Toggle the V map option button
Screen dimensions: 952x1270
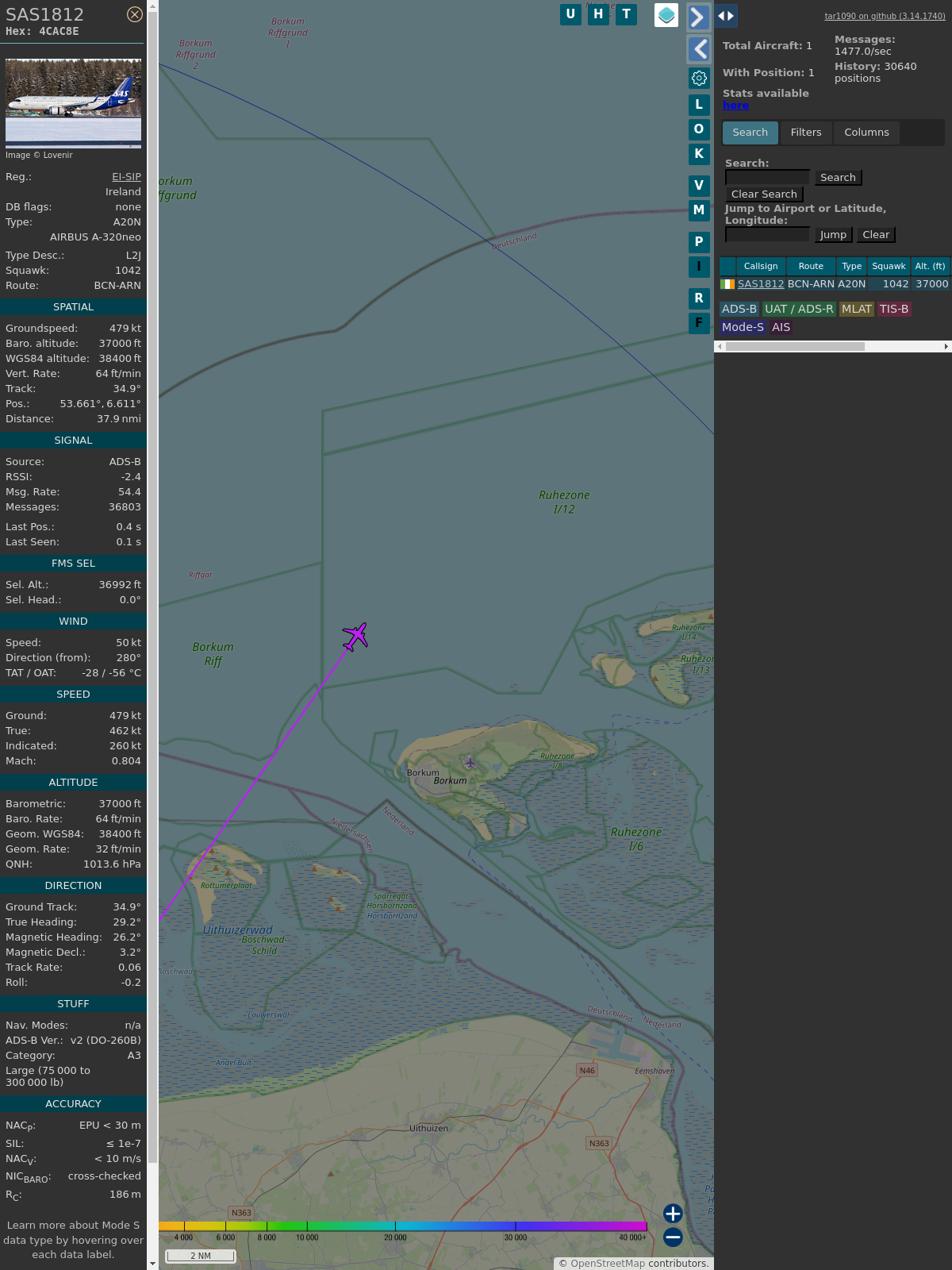pyautogui.click(x=699, y=186)
